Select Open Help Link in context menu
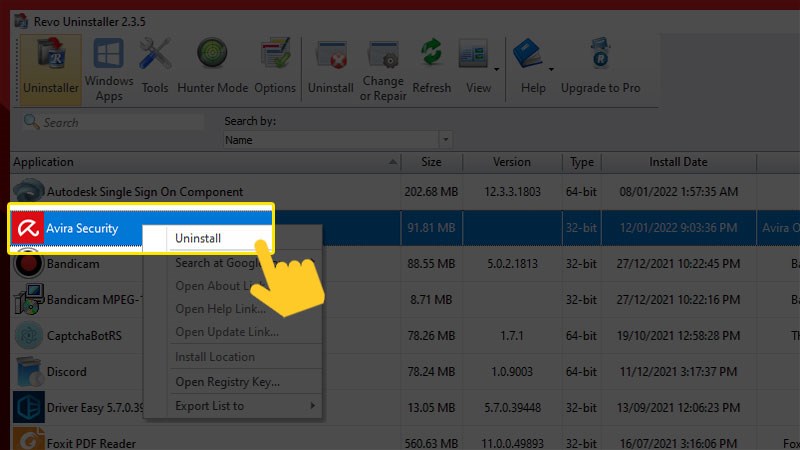Screen dimensions: 800x450 [220, 309]
